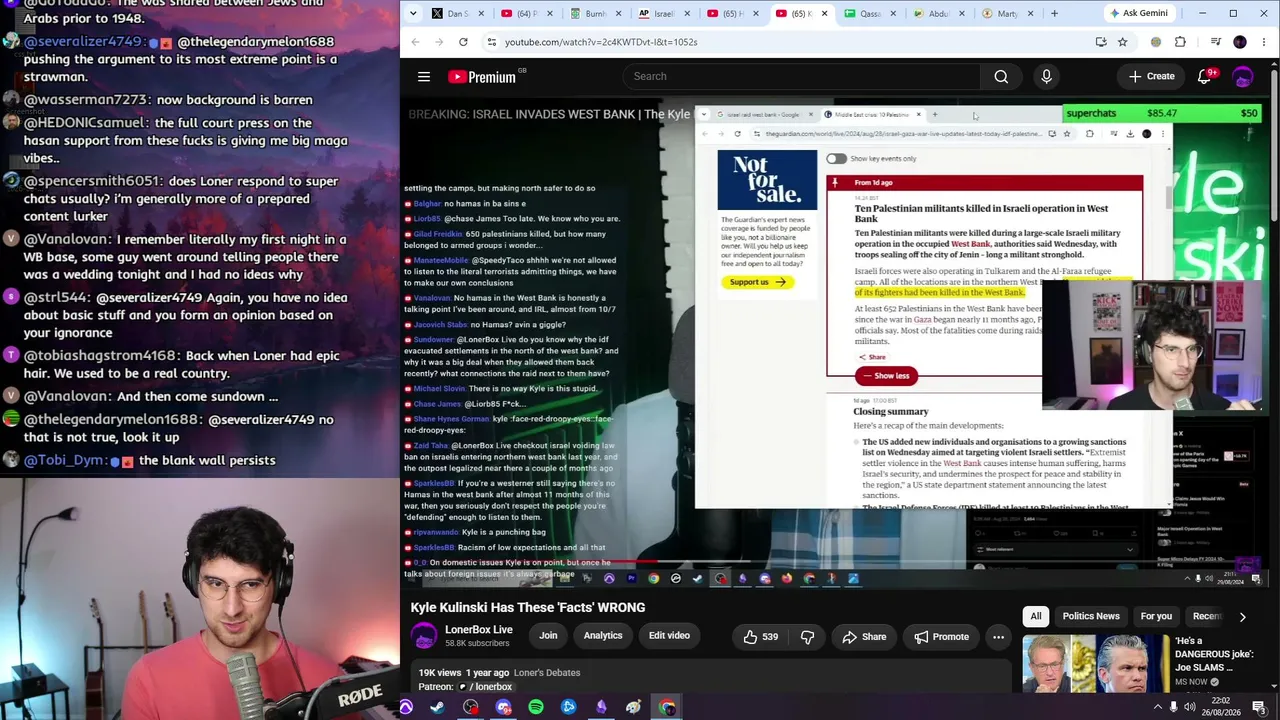1280x720 pixels.
Task: Click the install app icon in address bar
Action: (x=1101, y=42)
